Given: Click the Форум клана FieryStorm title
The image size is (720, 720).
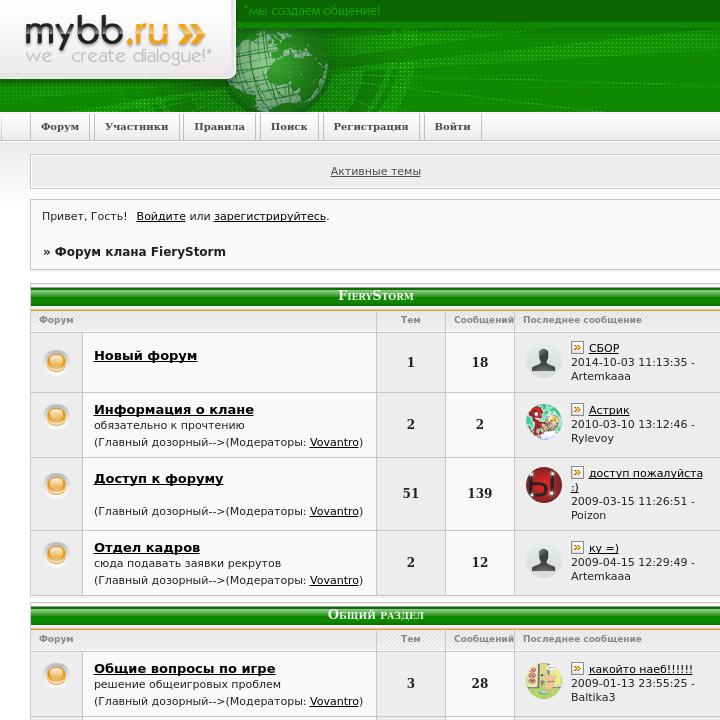Looking at the screenshot, I should click(x=140, y=252).
